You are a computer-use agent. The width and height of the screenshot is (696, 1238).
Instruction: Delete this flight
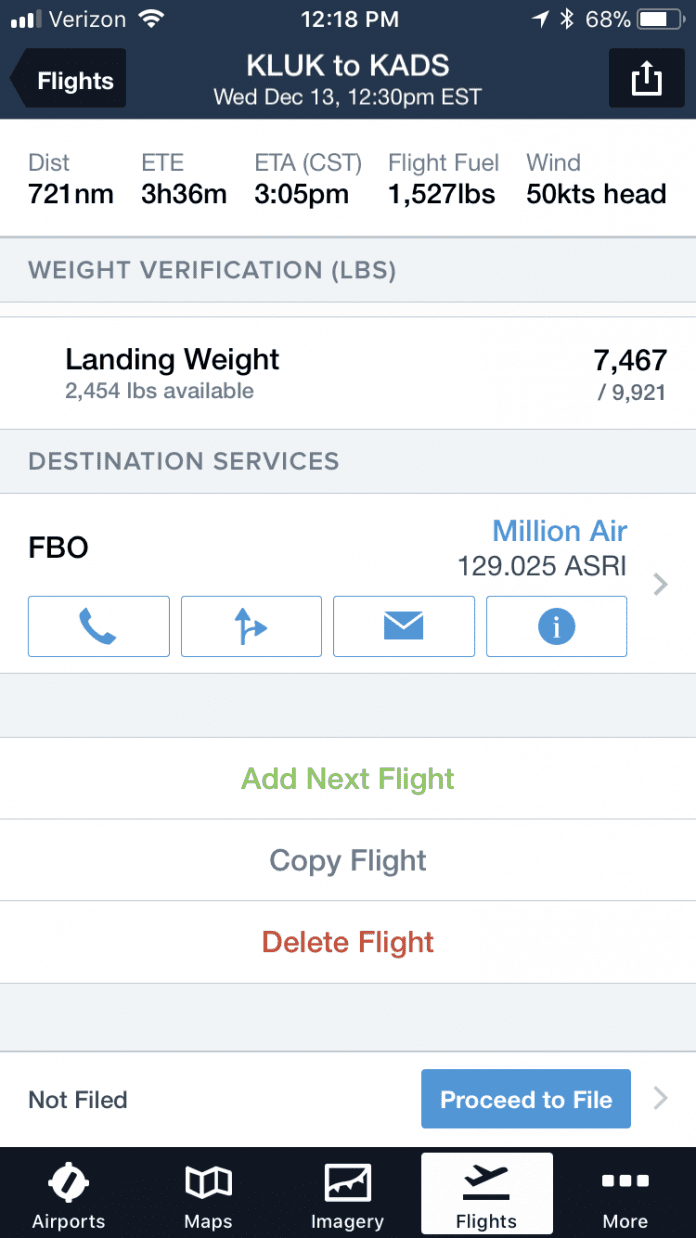click(347, 941)
